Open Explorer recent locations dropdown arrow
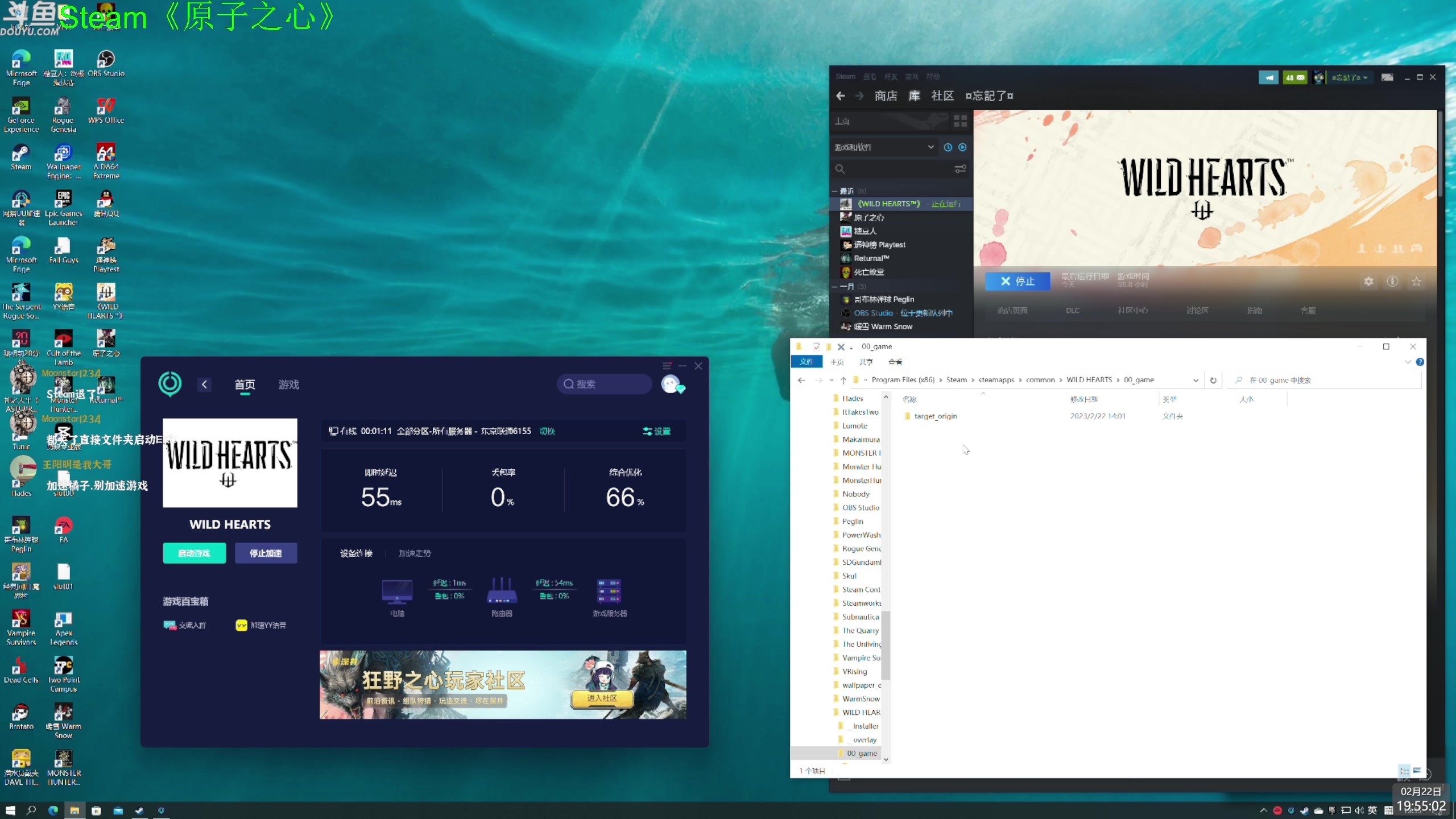Screen dimensions: 1456x819 (831, 380)
